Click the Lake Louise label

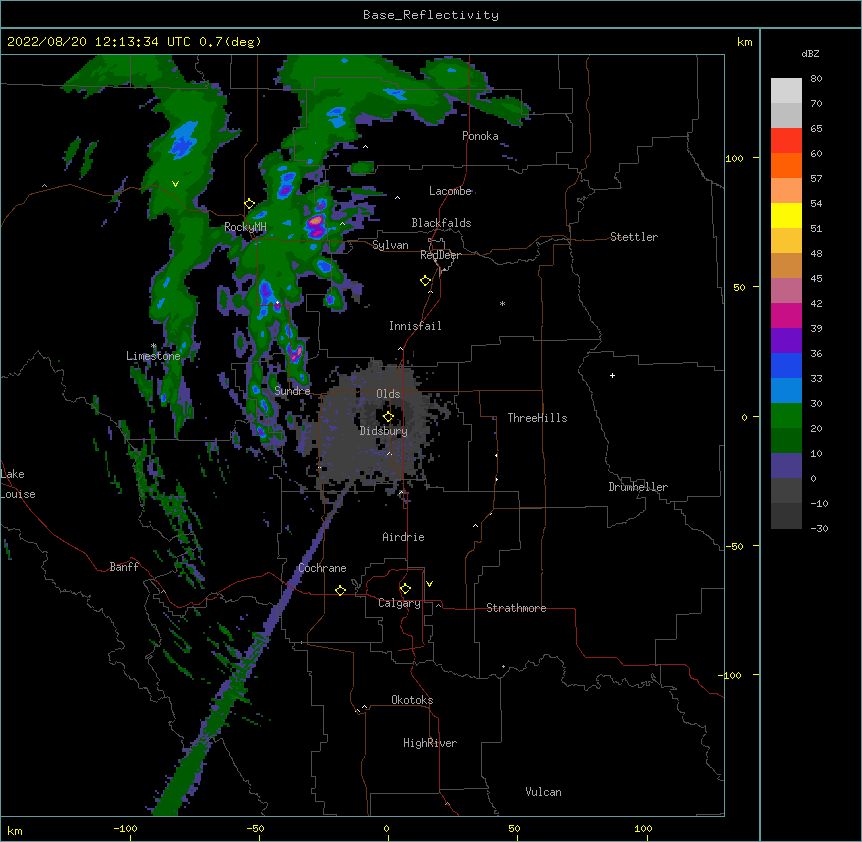click(x=16, y=484)
